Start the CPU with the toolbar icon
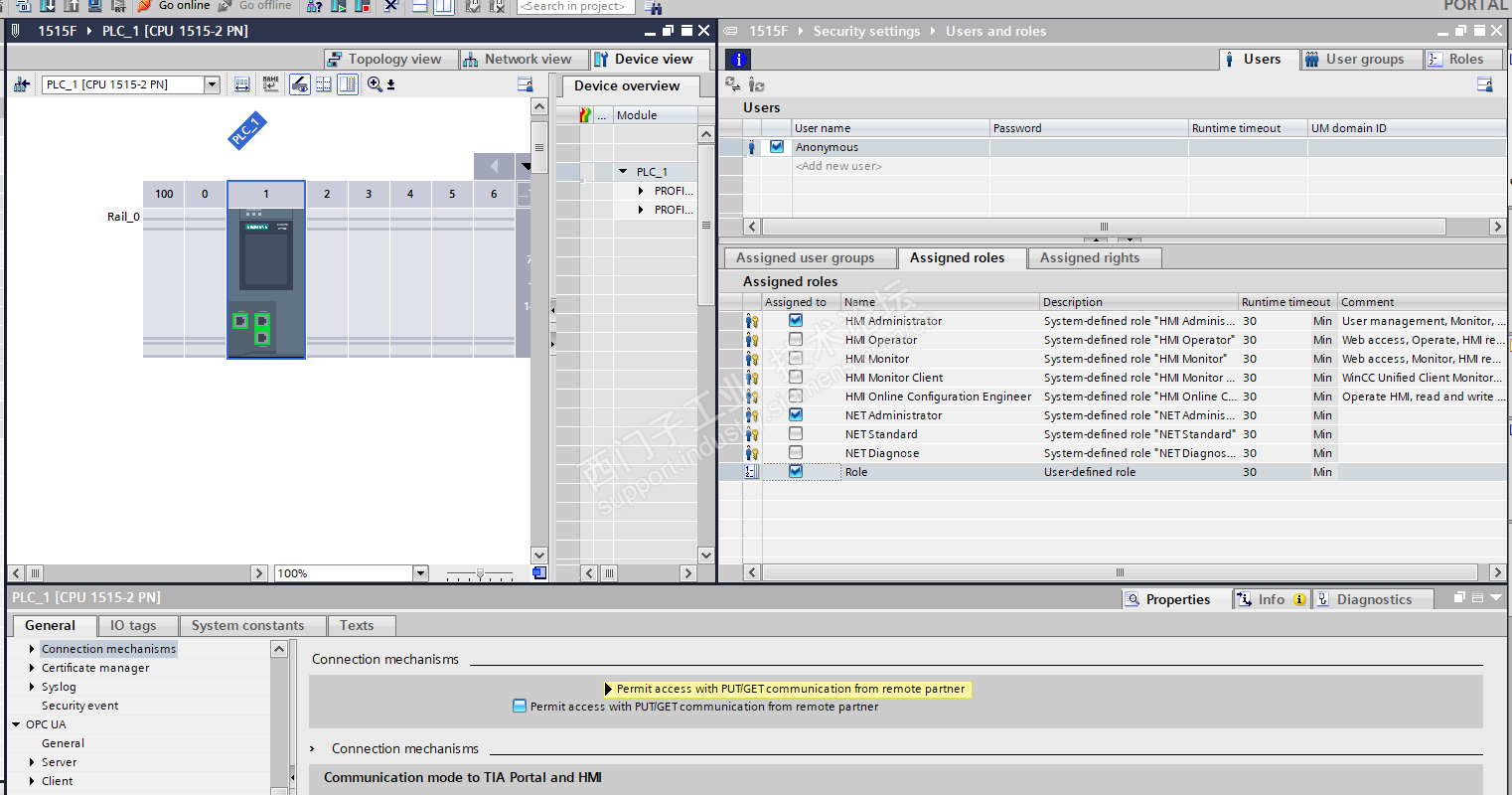This screenshot has width=1512, height=795. tap(339, 6)
